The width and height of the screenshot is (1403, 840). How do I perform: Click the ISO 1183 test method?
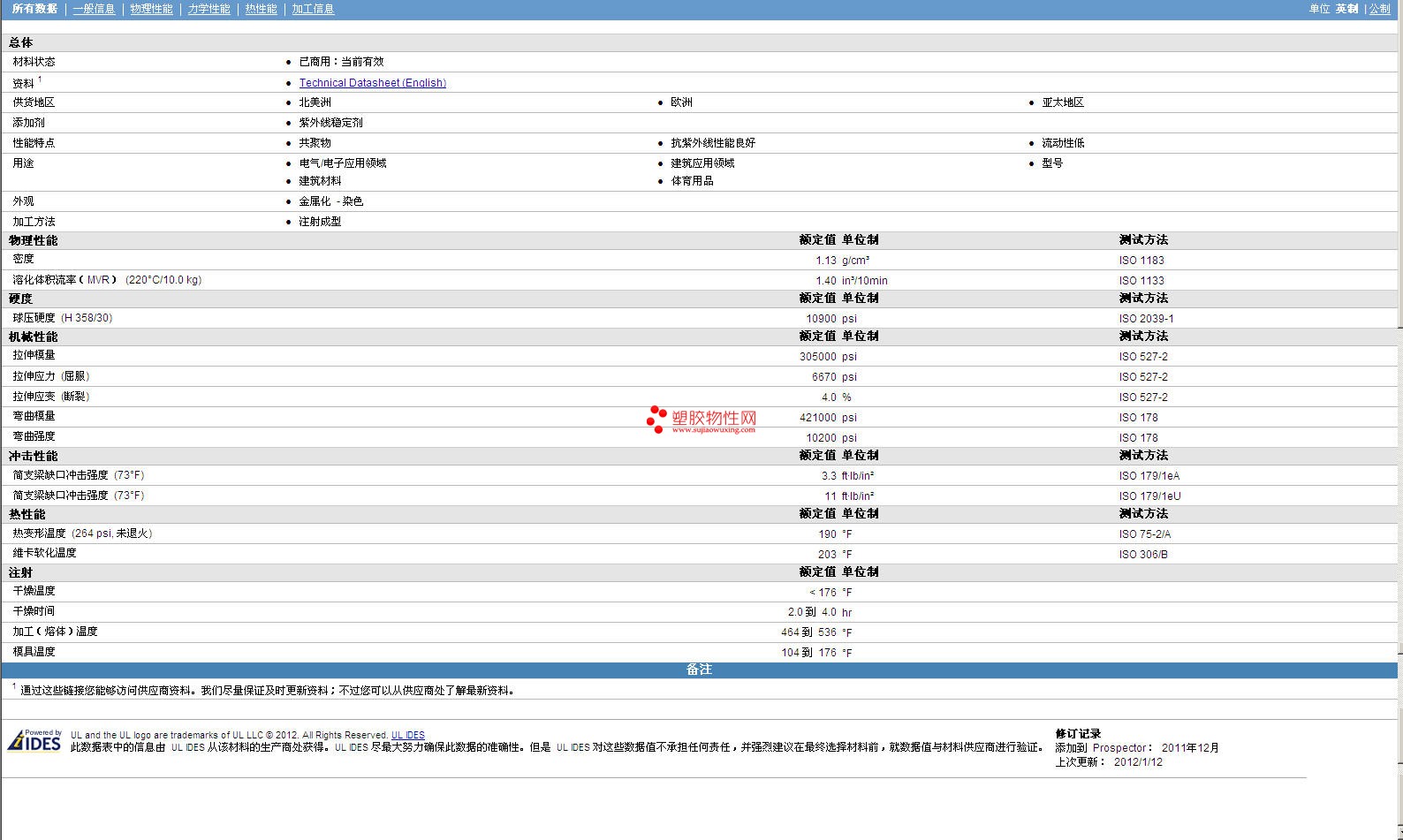[1141, 261]
